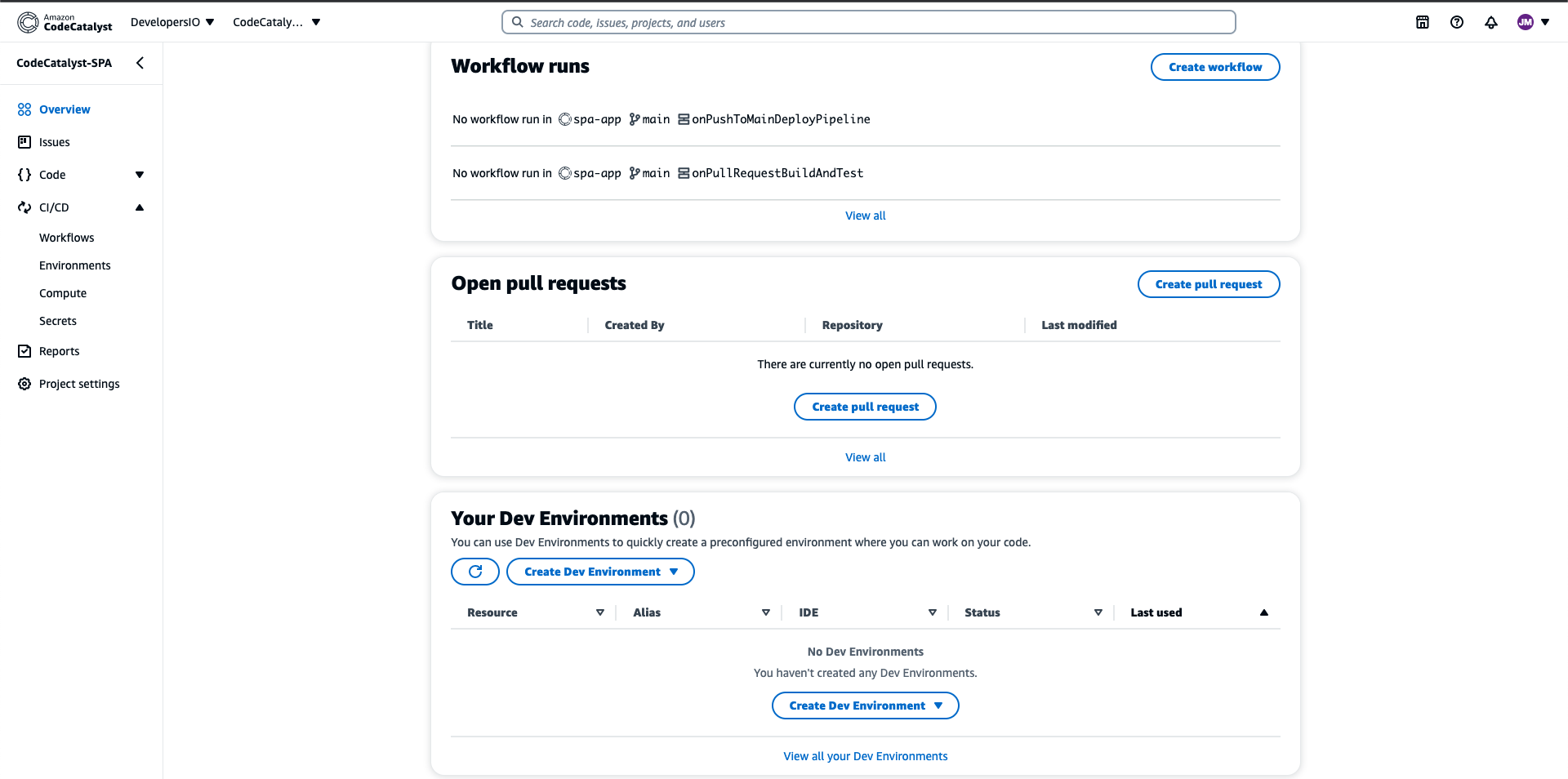Open onPullRequestBuildAndTest workflow text
Viewport: 1568px width, 779px height.
click(x=777, y=173)
